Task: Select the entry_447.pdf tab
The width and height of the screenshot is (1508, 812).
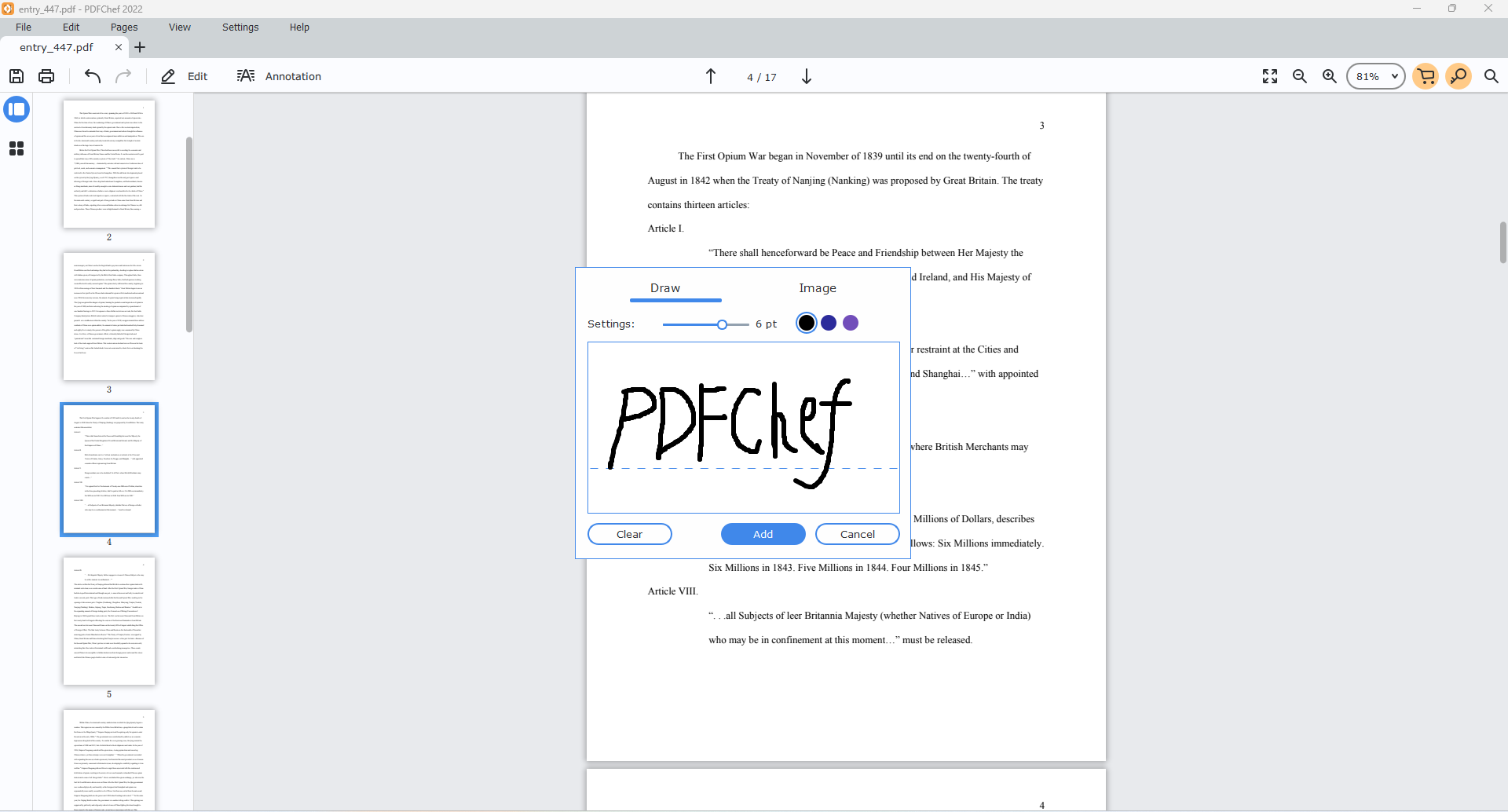Action: 57,47
